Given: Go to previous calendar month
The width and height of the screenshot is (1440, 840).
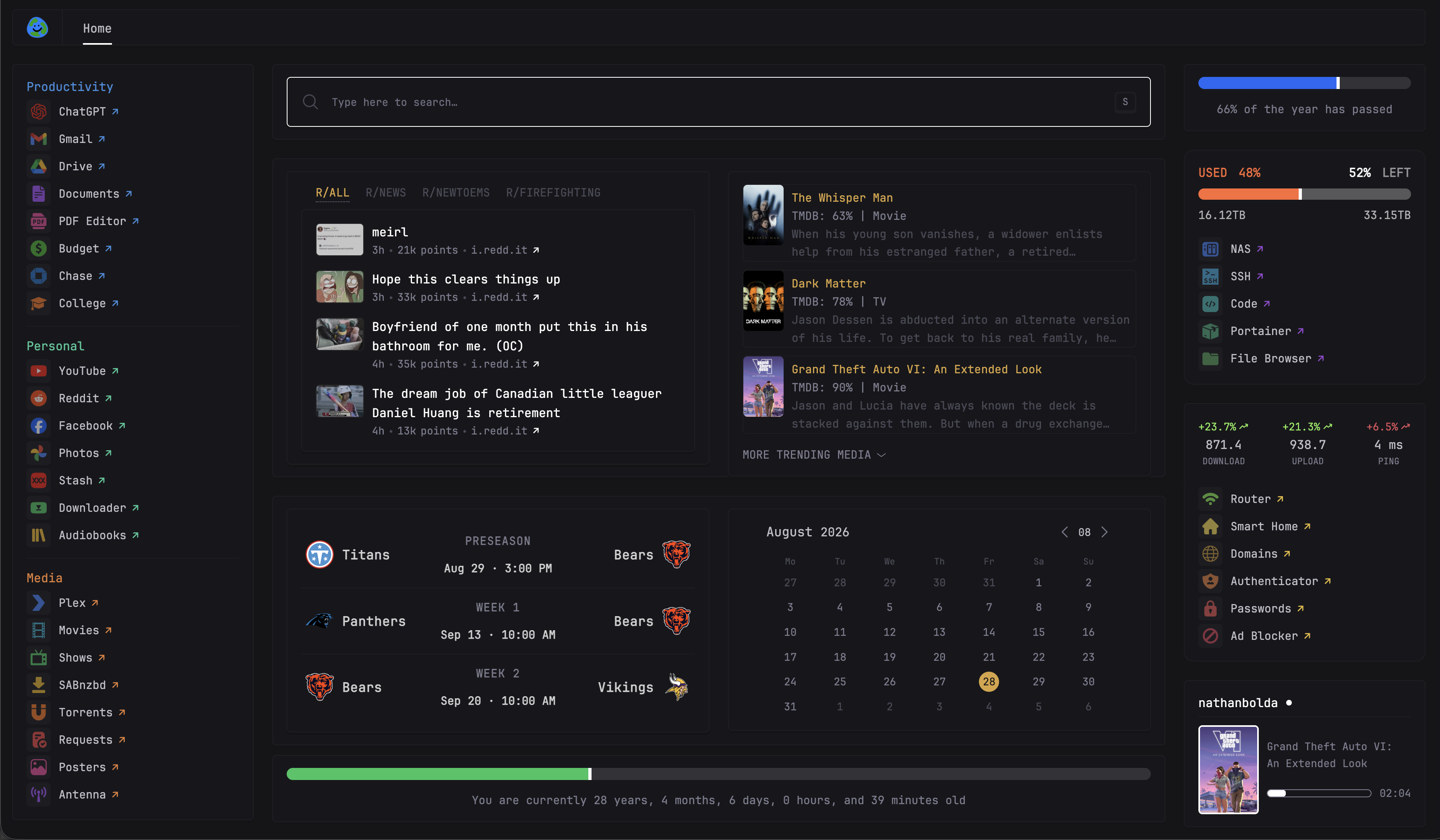Looking at the screenshot, I should tap(1065, 532).
